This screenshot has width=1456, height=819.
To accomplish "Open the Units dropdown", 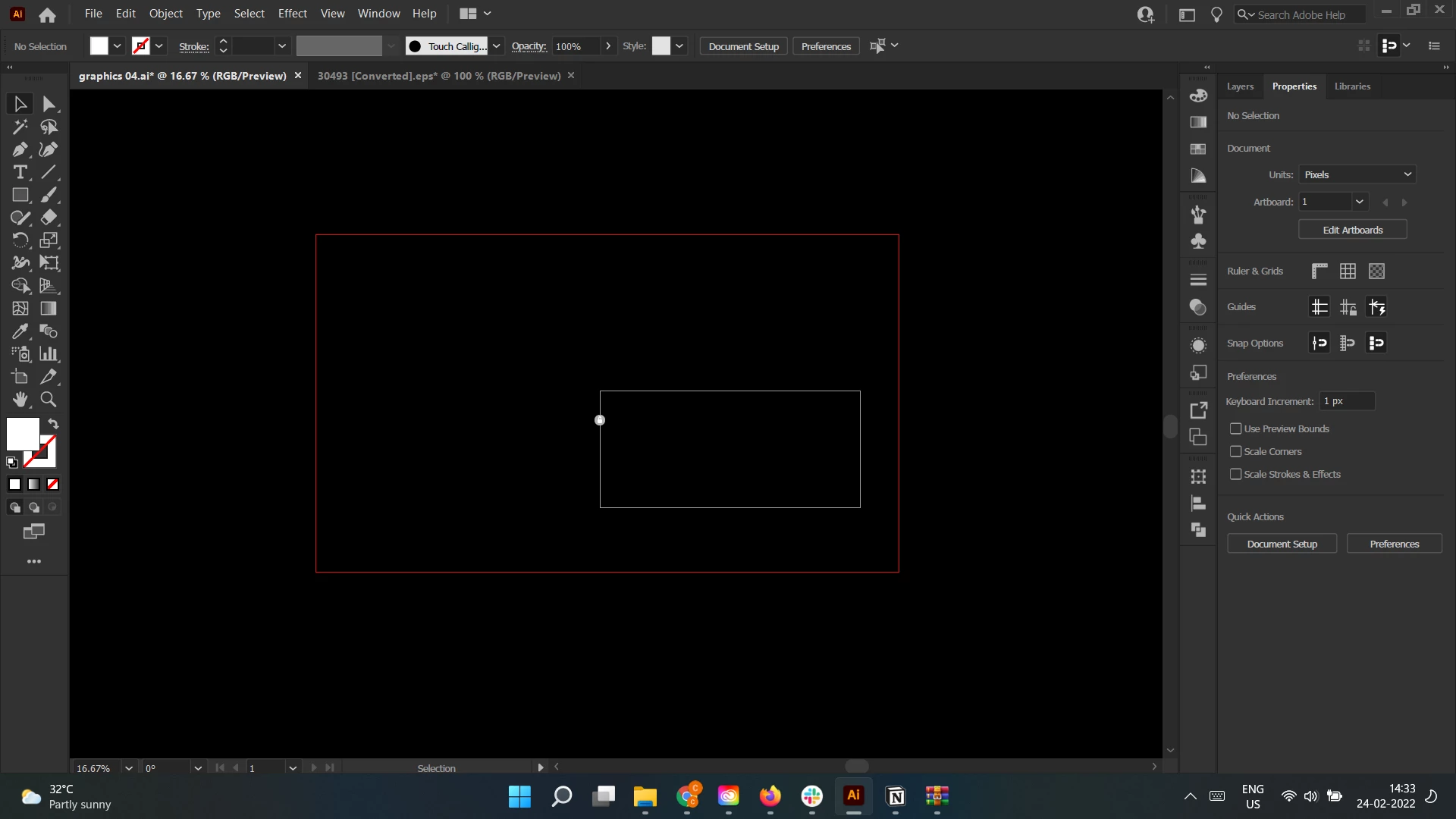I will [1357, 174].
